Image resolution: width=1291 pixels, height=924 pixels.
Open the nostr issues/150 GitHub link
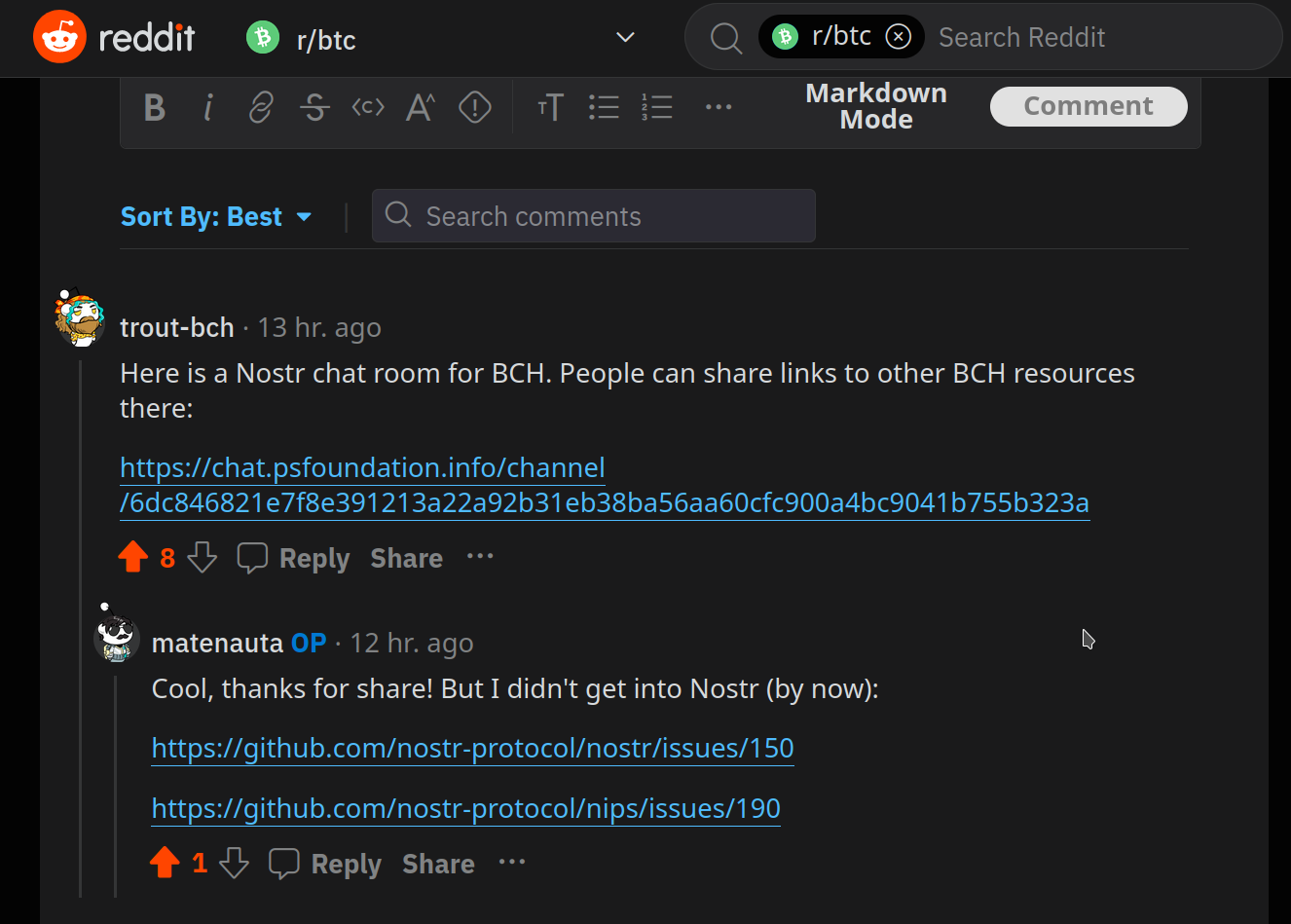coord(472,748)
